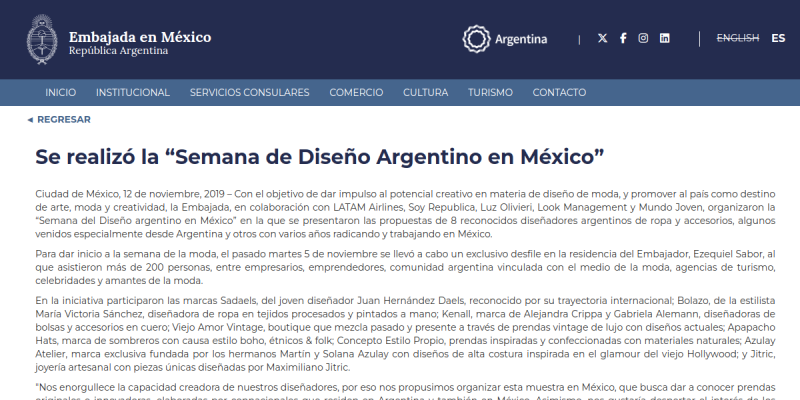The height and width of the screenshot is (400, 800).
Task: Open the embassy's X (Twitter) profile
Action: tap(603, 38)
